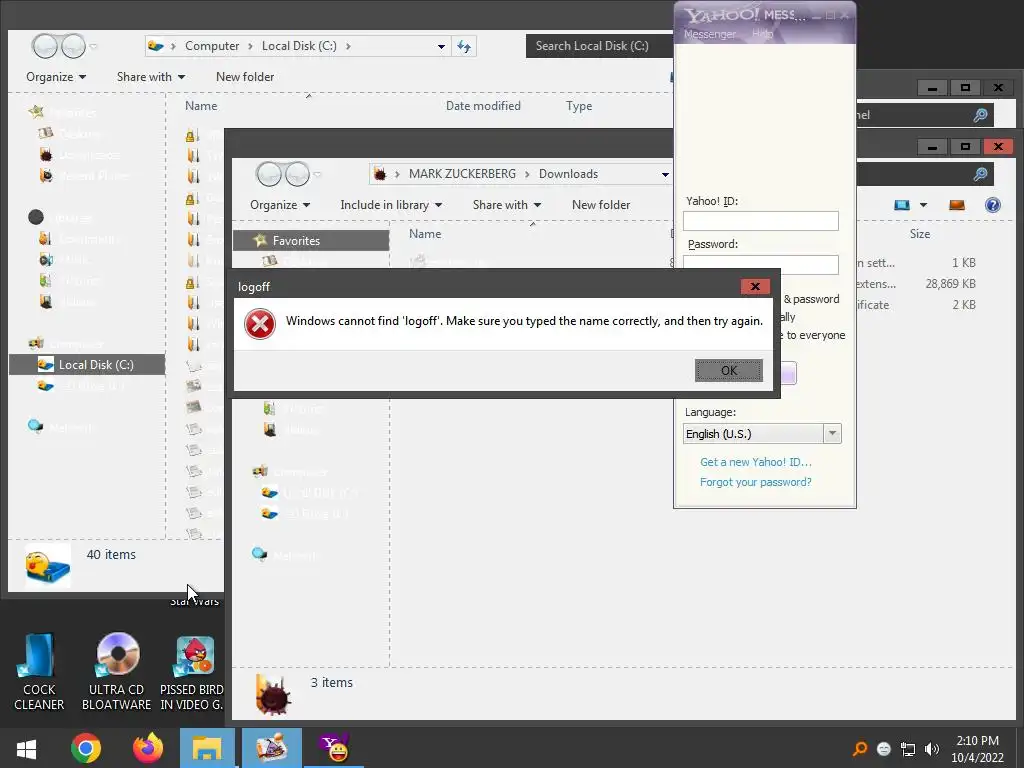Click Control Panel taskbar icon
Screen dimensions: 1024x768
pyautogui.click(x=272, y=748)
